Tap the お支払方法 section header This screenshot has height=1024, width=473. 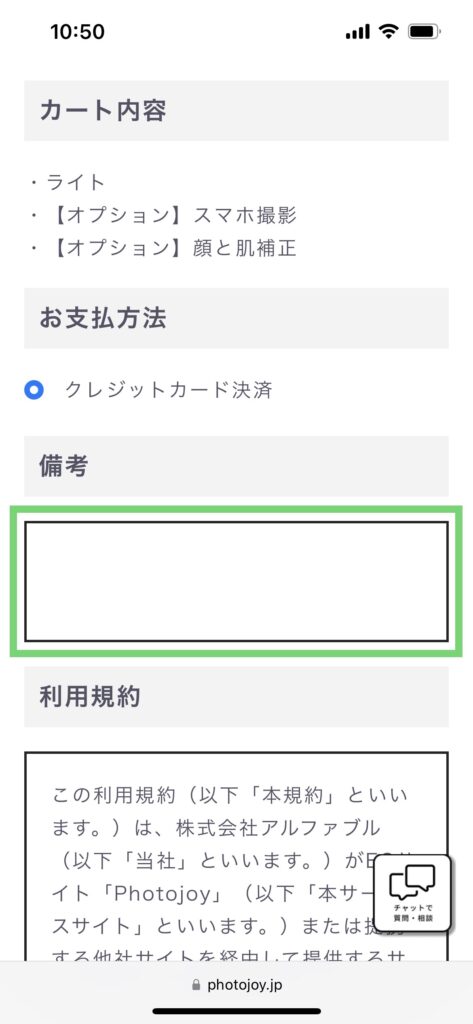236,318
